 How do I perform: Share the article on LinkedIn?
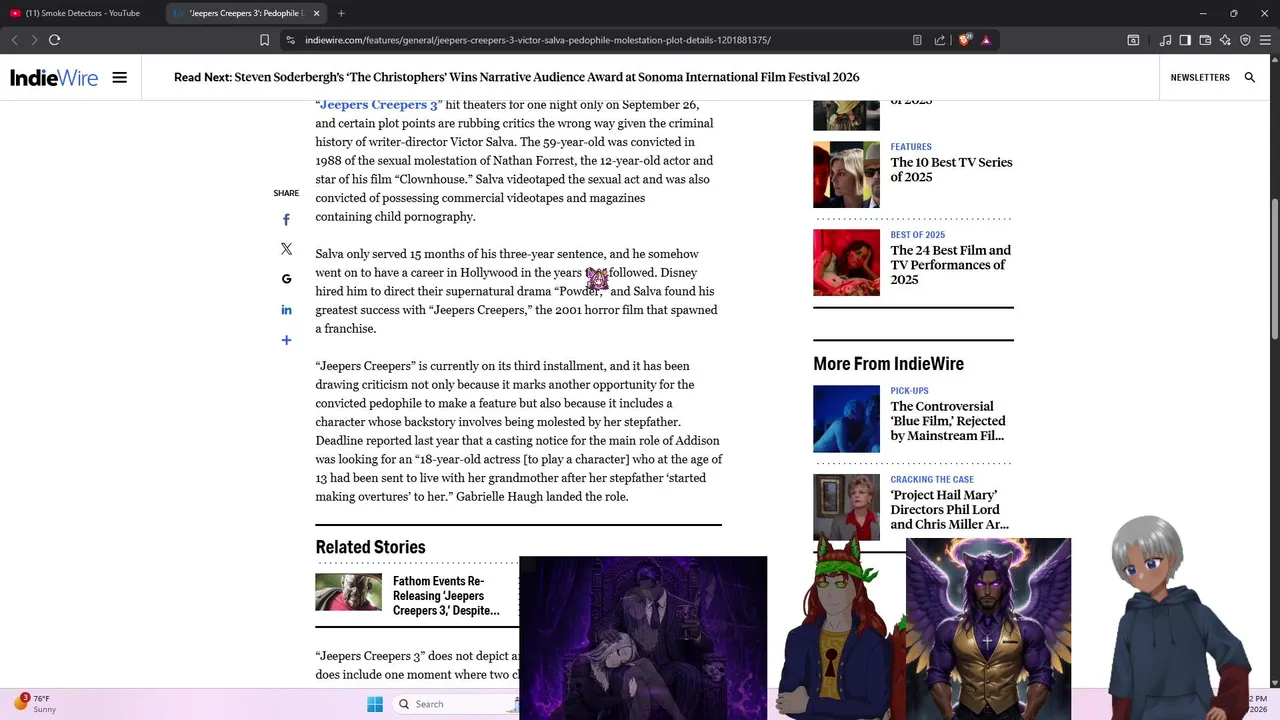pyautogui.click(x=286, y=310)
